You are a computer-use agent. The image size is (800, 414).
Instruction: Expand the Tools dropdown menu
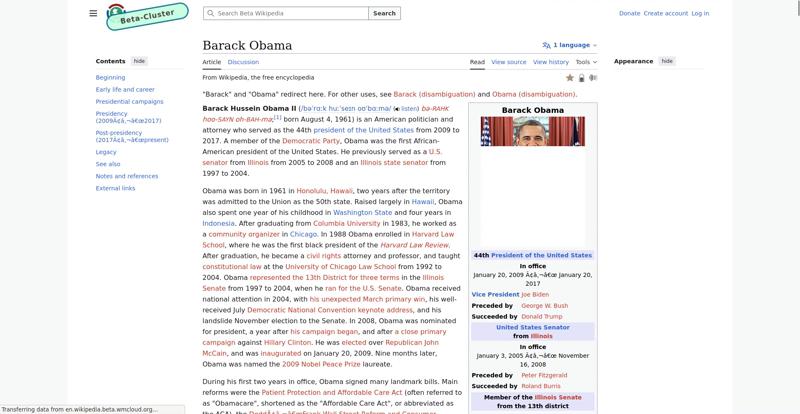(584, 62)
